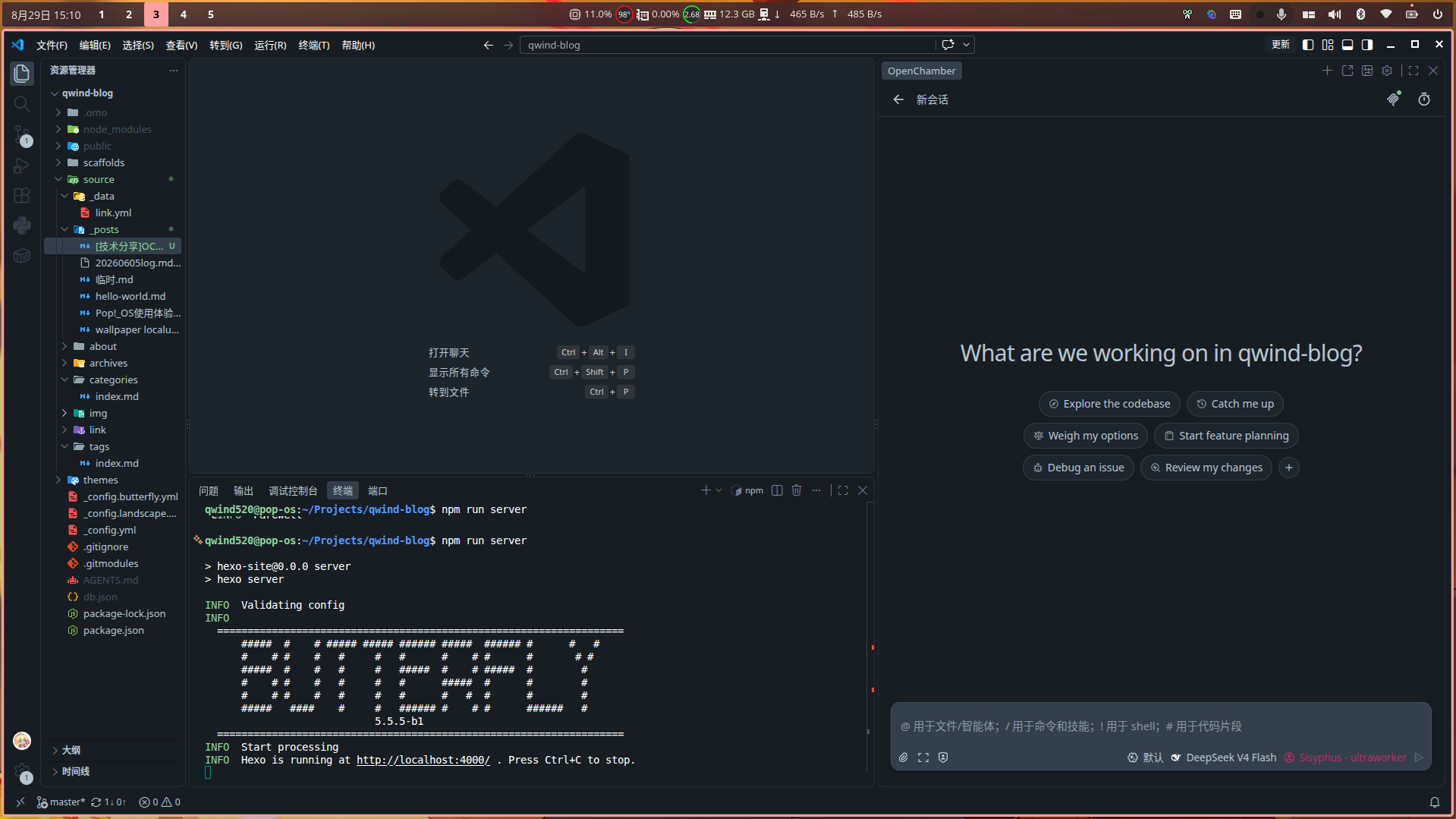
Task: Open notifications bell in status bar
Action: click(x=1435, y=802)
